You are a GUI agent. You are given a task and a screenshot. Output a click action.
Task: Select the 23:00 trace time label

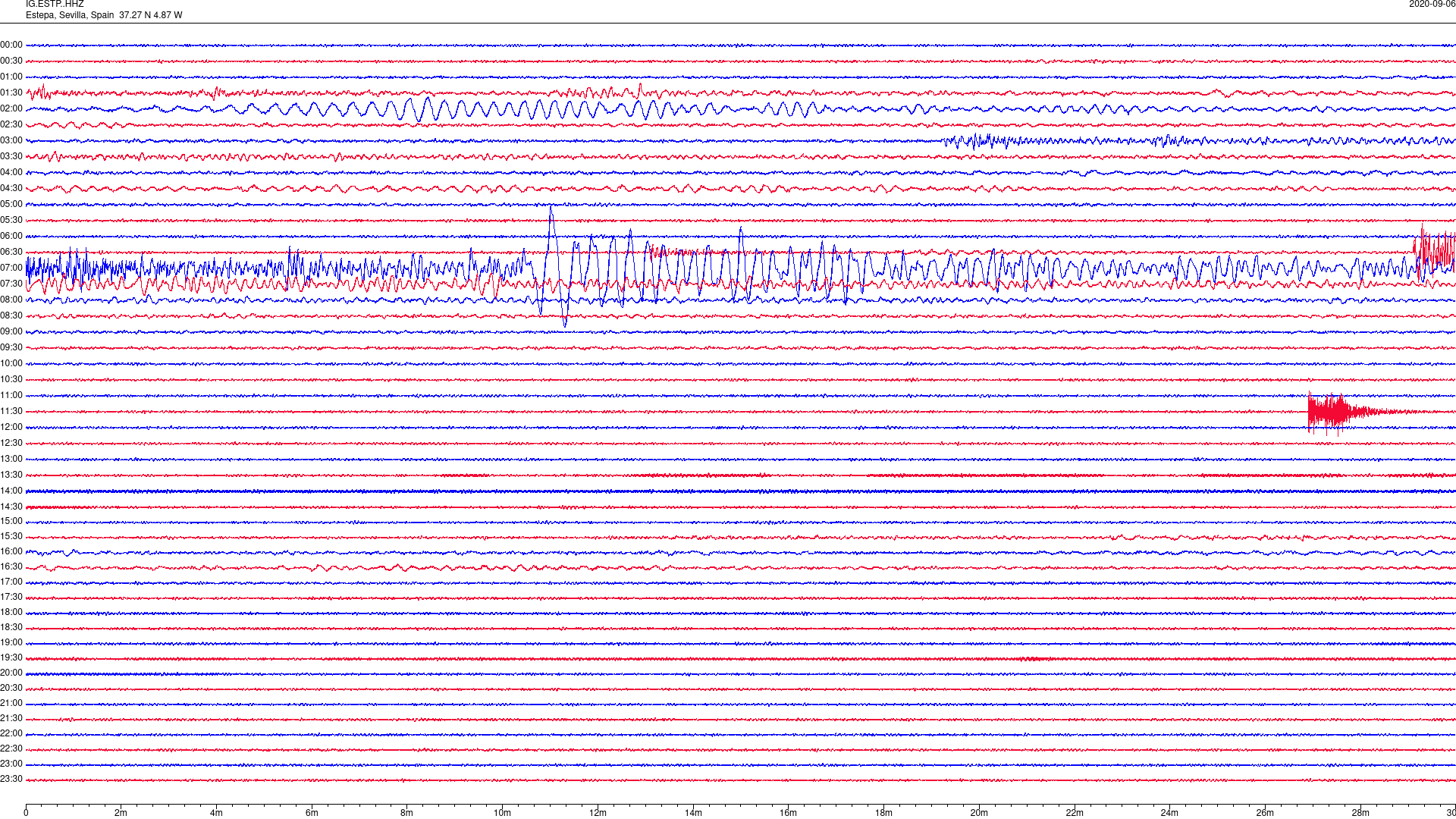click(11, 764)
